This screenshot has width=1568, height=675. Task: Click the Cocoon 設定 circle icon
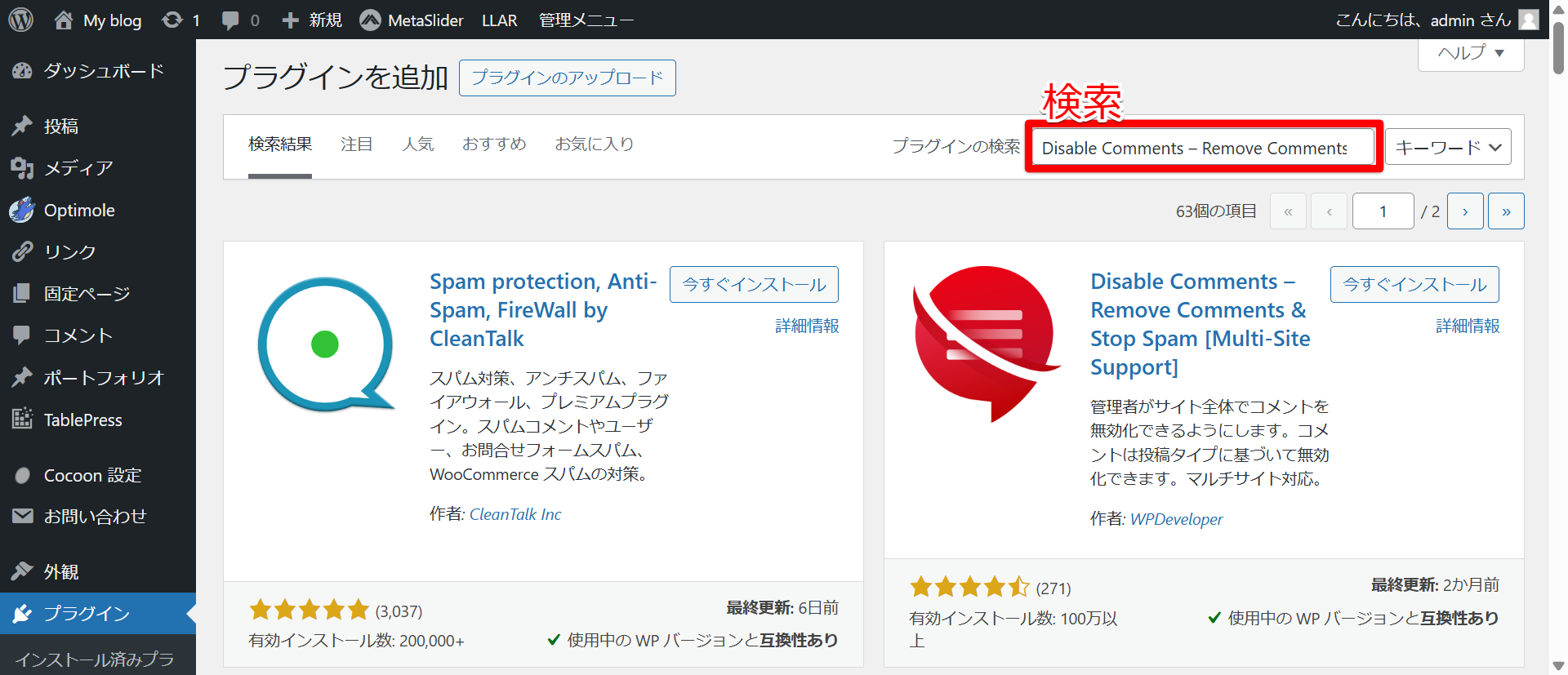coord(23,475)
